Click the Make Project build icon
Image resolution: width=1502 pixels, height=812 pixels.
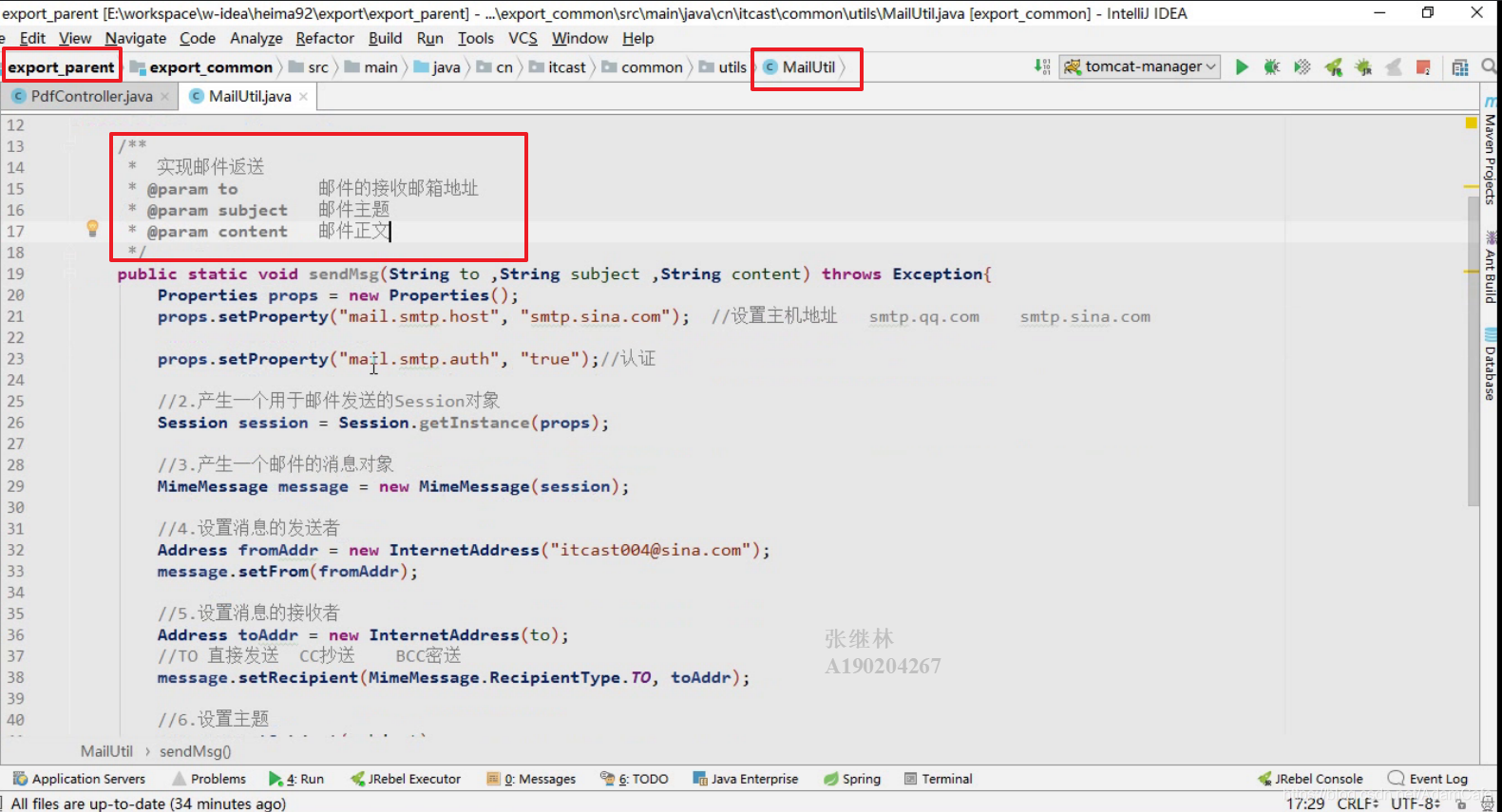tap(1042, 66)
